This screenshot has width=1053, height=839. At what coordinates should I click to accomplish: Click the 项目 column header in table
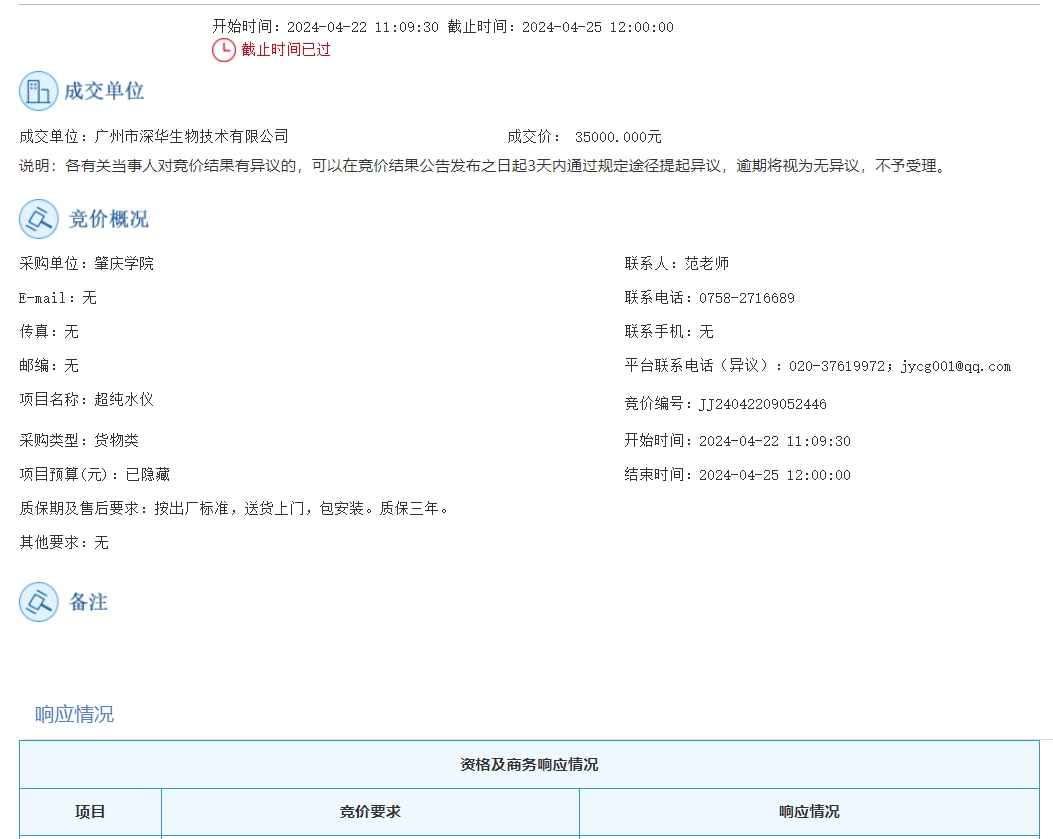(90, 812)
